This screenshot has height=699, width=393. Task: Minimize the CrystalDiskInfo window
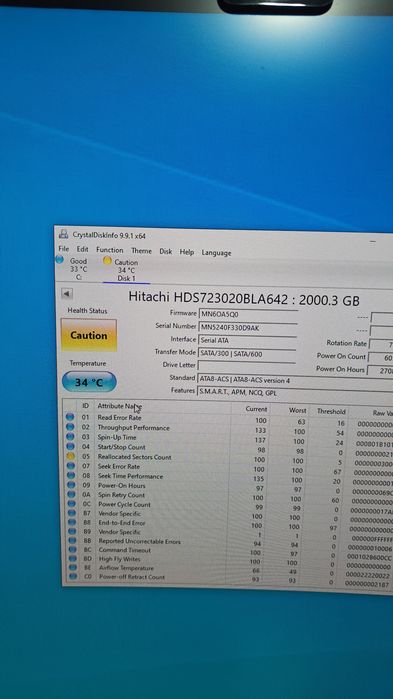373,242
